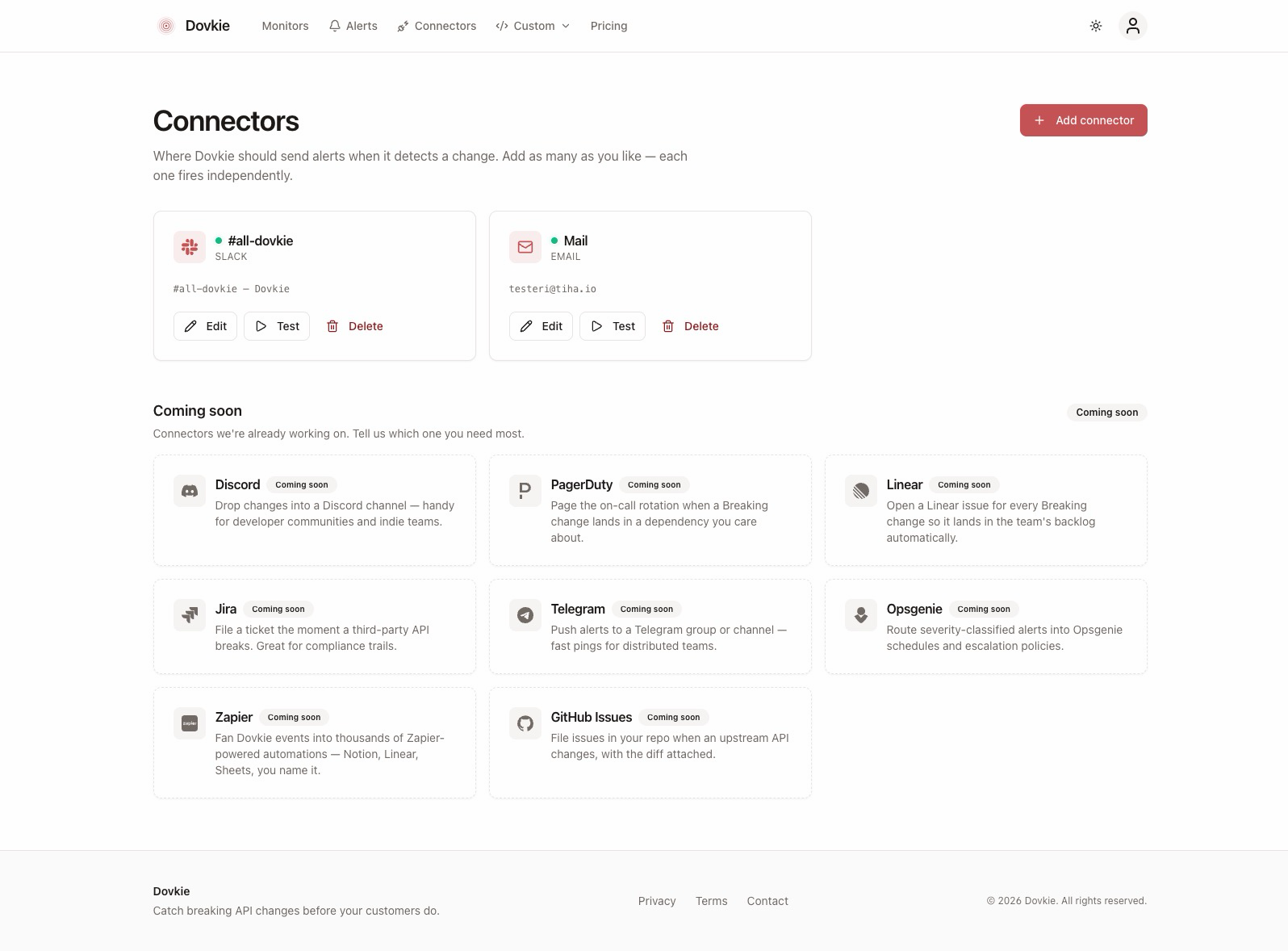
Task: Click the text 'testeri@tiha.io'
Action: click(553, 289)
